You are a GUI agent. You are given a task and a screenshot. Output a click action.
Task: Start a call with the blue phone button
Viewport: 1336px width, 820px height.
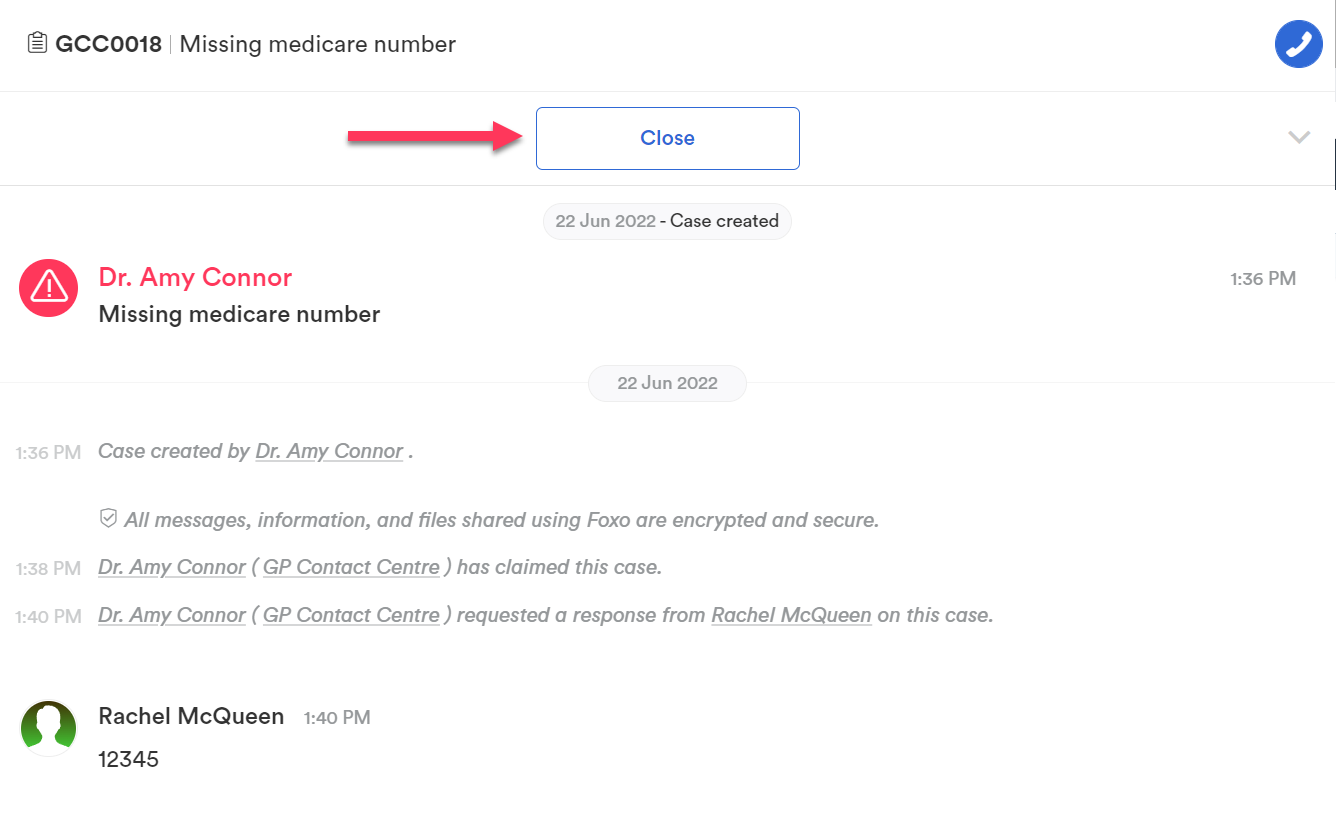click(1299, 44)
